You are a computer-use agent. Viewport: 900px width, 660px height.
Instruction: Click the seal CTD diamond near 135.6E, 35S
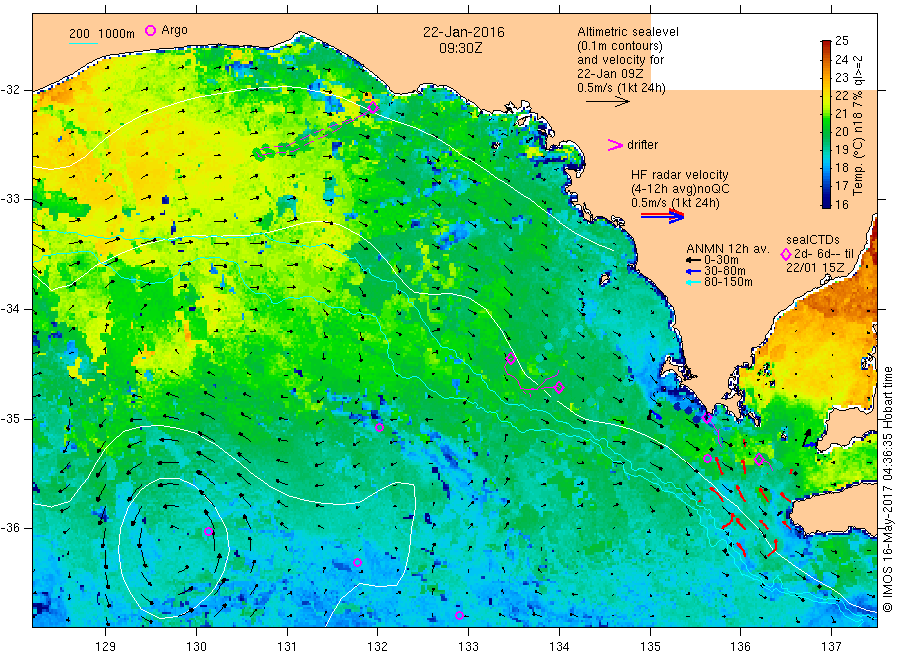[708, 419]
